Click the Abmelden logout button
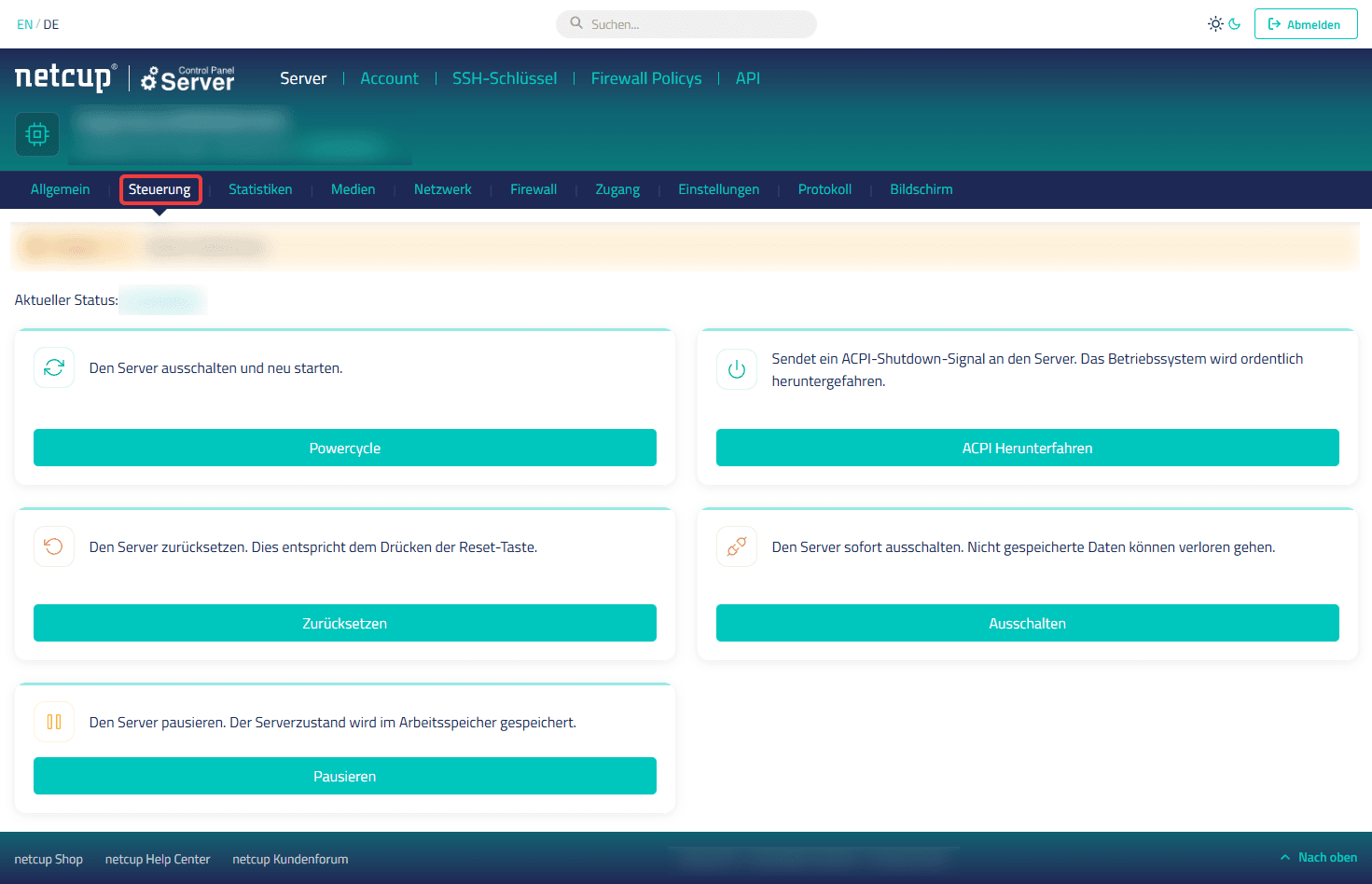The height and width of the screenshot is (884, 1372). [1306, 24]
